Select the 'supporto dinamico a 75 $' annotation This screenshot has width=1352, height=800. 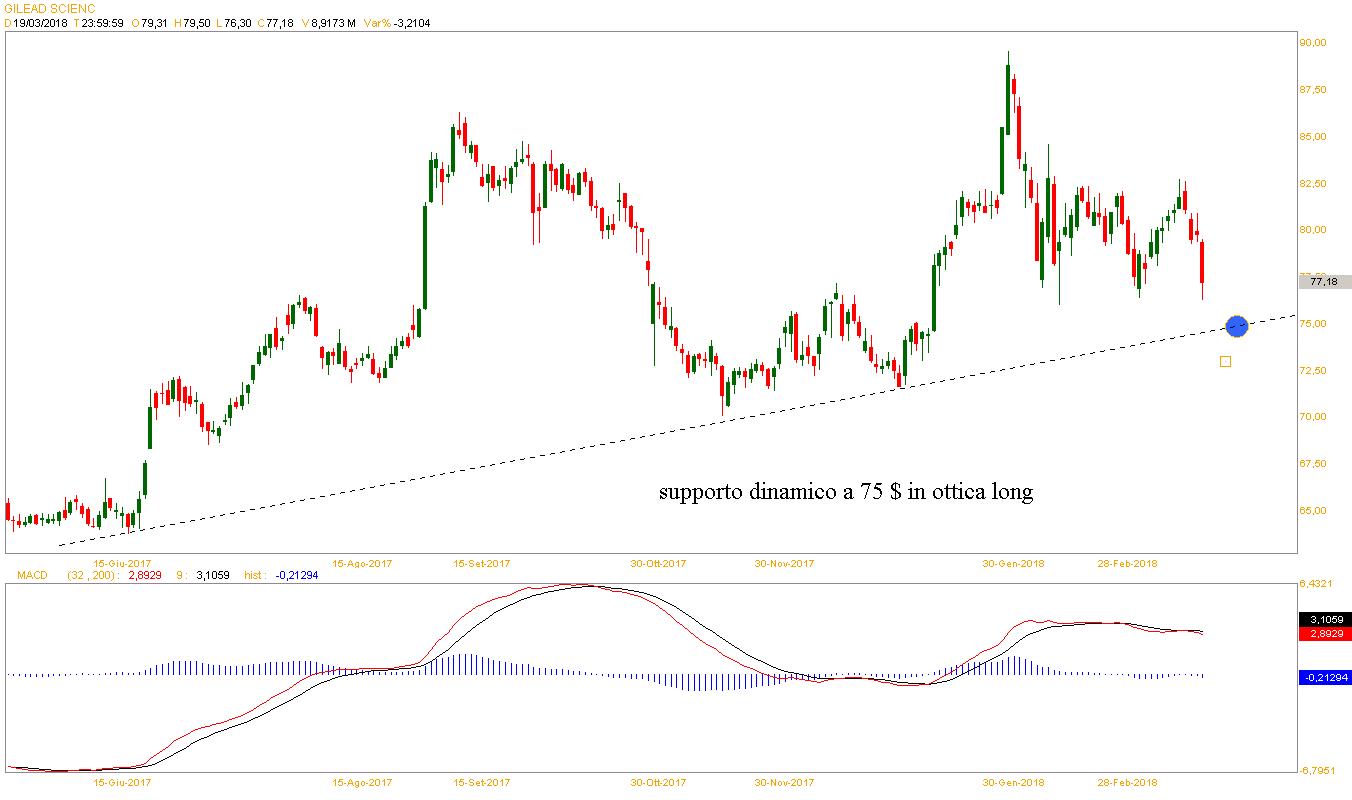[x=845, y=492]
